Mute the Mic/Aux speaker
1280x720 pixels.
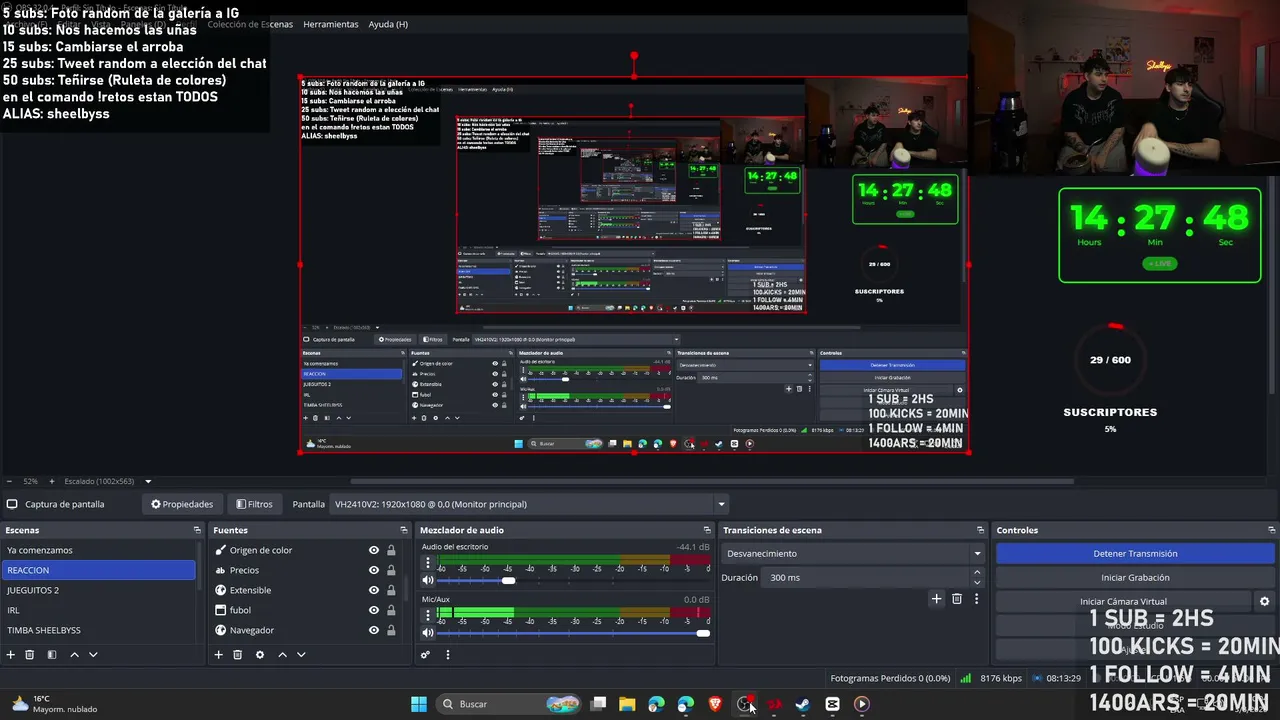428,633
